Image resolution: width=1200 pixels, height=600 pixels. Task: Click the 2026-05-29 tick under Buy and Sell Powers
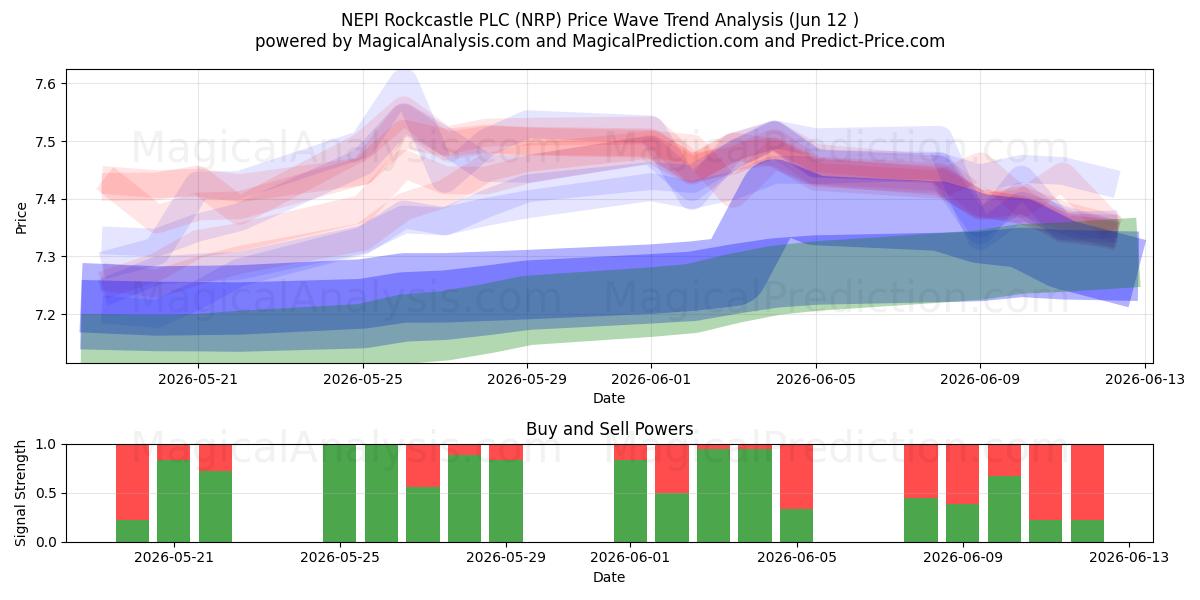point(506,558)
